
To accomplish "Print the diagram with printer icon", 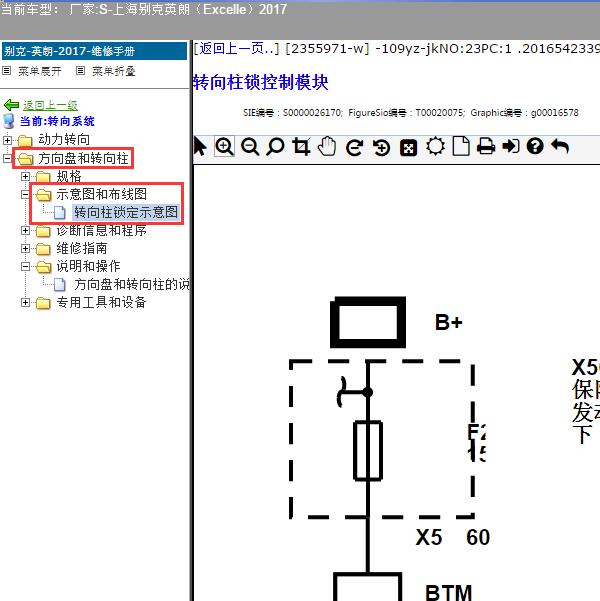I will pos(486,147).
